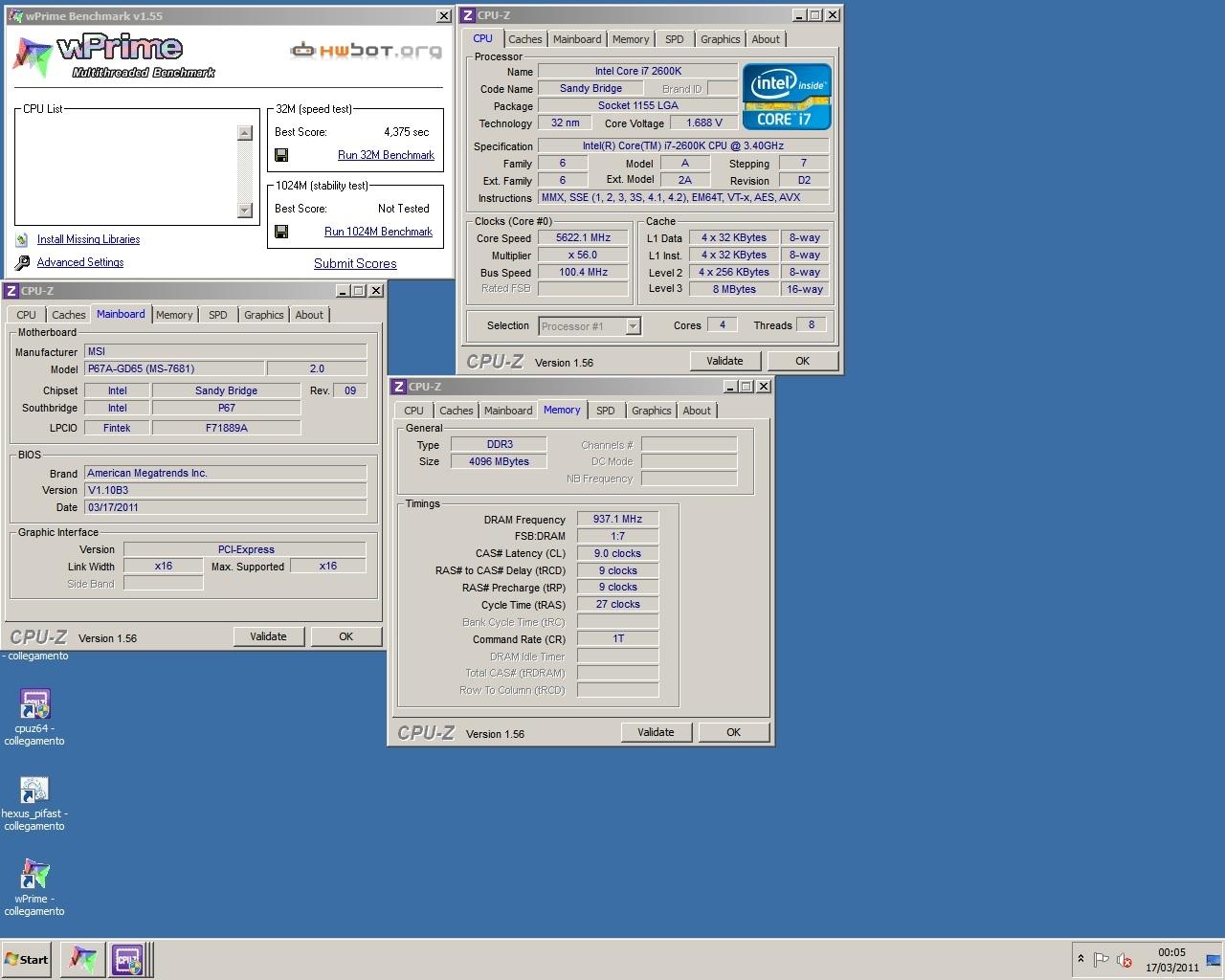Select the hexus_pifast desktop shortcut icon
1225x980 pixels.
(x=34, y=790)
